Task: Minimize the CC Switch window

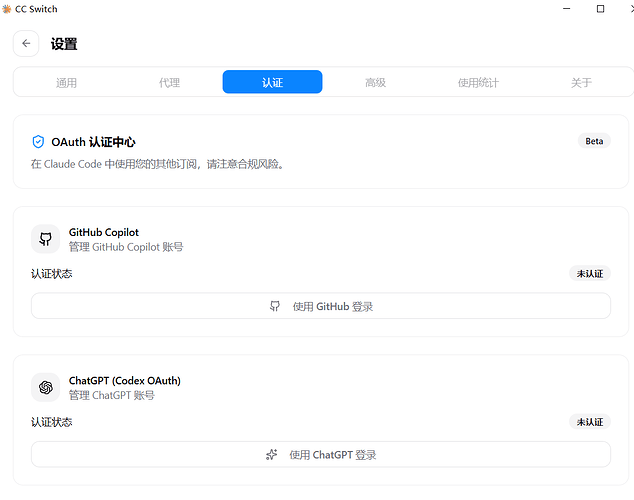Action: coord(566,8)
